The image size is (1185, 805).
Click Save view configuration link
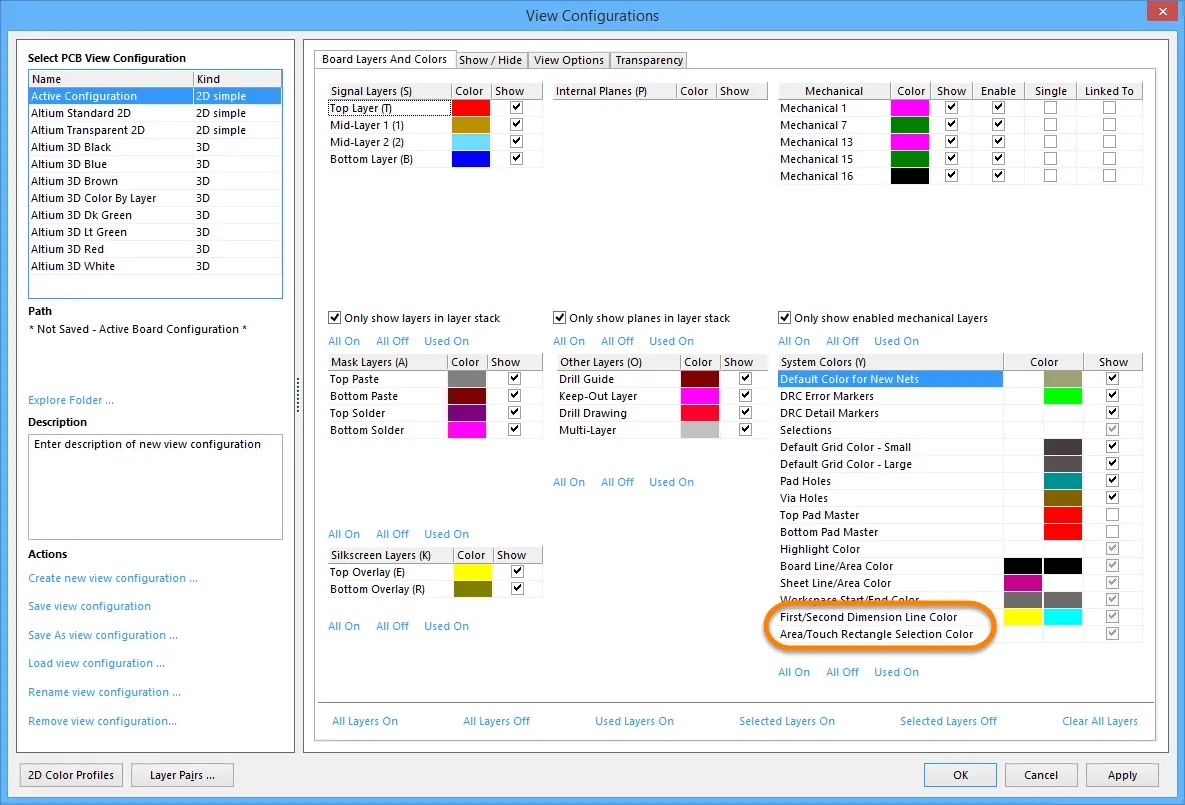(89, 605)
